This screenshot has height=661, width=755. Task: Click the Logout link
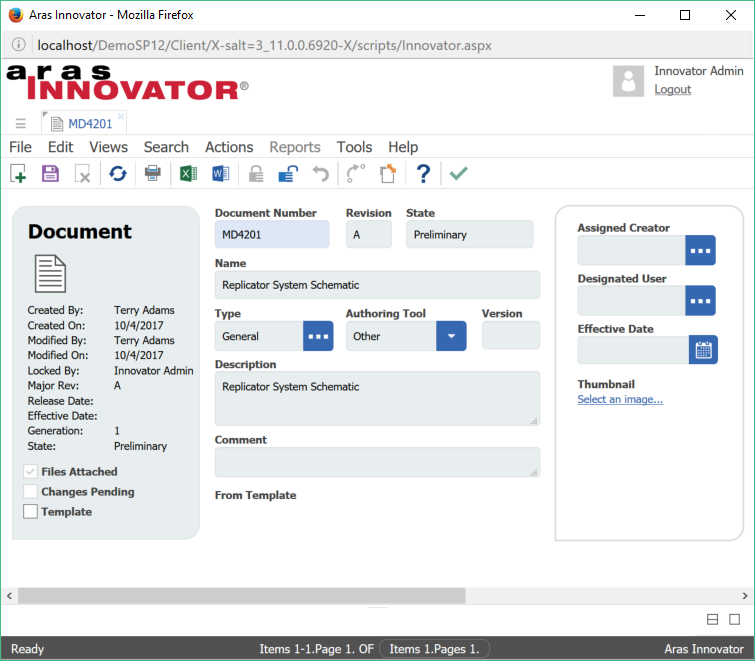[672, 90]
